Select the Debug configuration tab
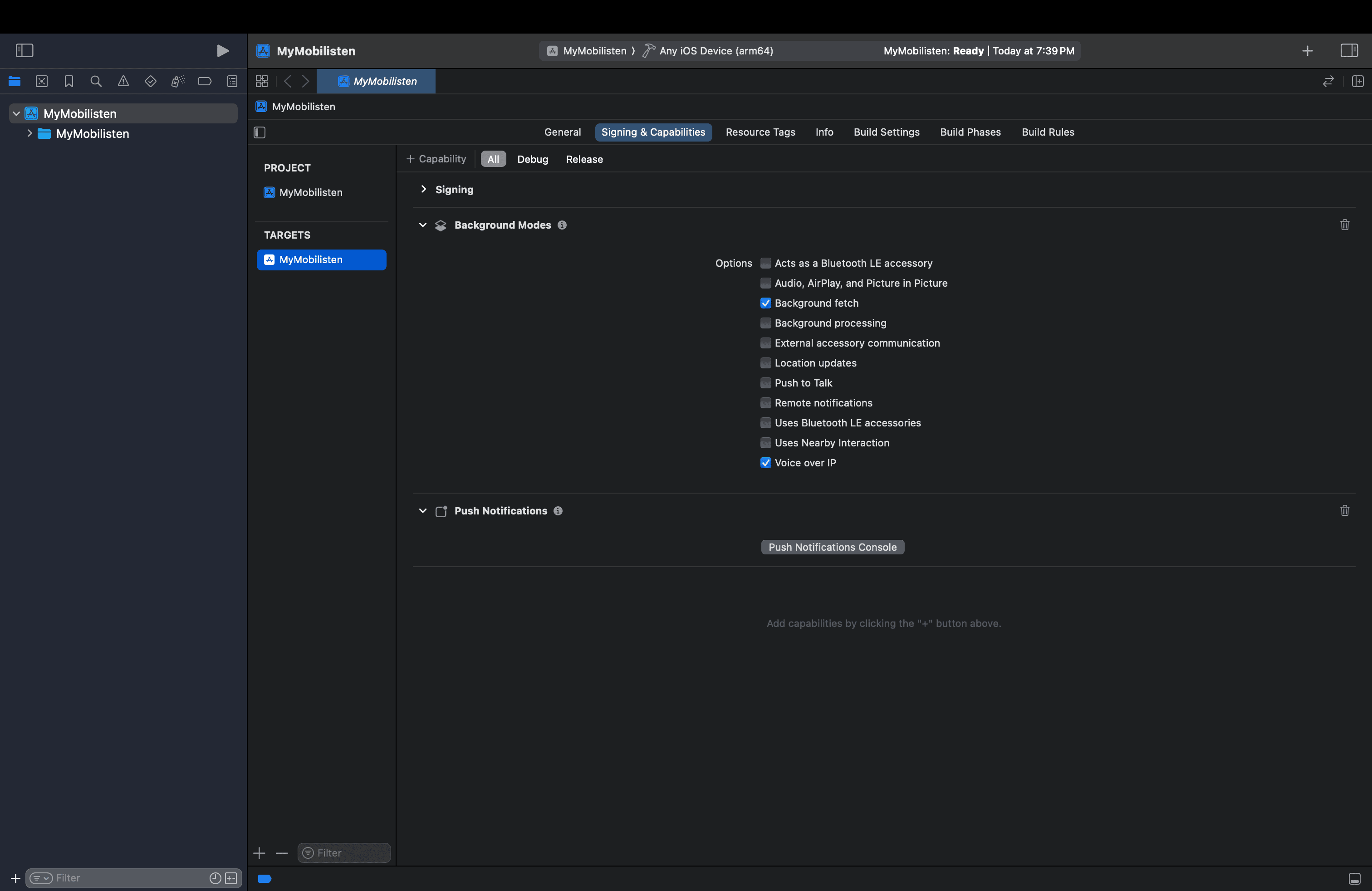This screenshot has width=1372, height=891. pyautogui.click(x=532, y=159)
